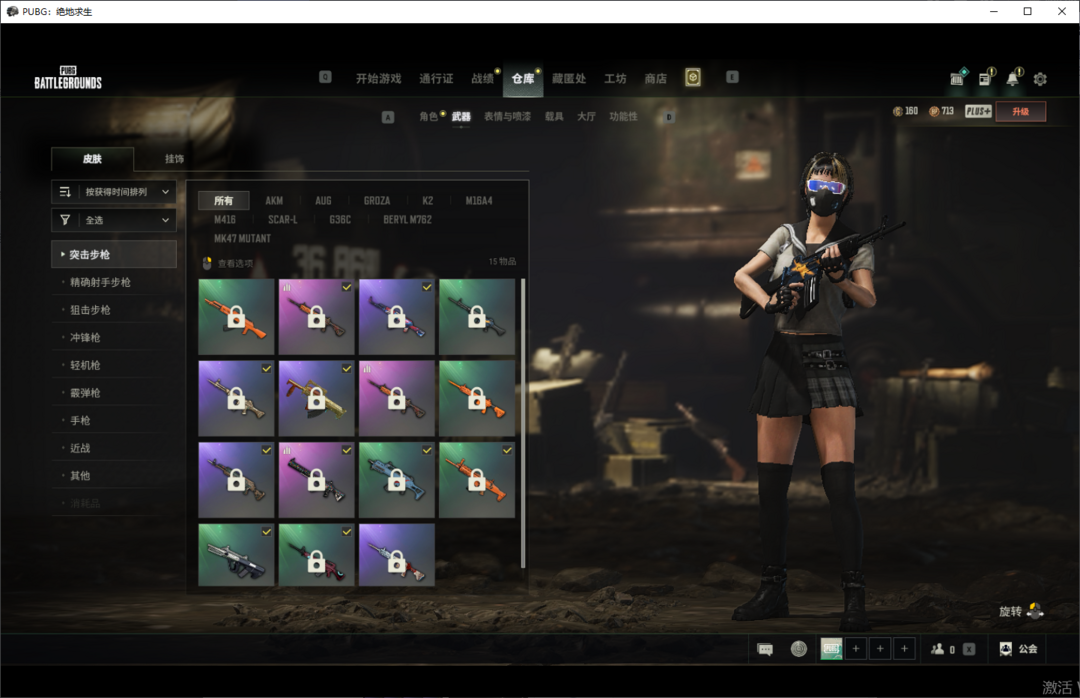Open the chat bubble icon
The height and width of the screenshot is (698, 1080).
(765, 649)
